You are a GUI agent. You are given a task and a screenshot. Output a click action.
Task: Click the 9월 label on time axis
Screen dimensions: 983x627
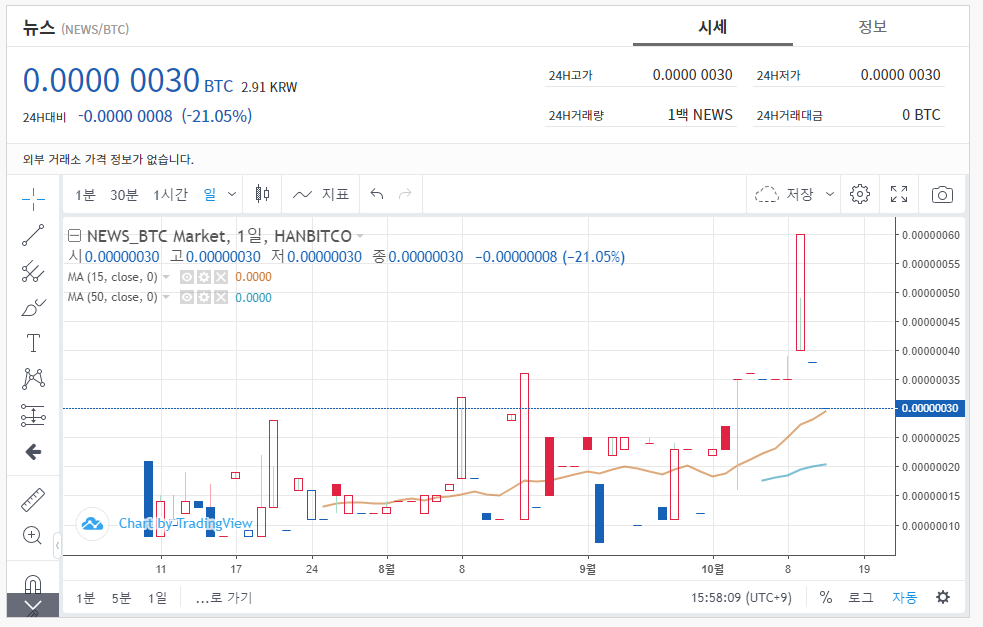coord(587,569)
